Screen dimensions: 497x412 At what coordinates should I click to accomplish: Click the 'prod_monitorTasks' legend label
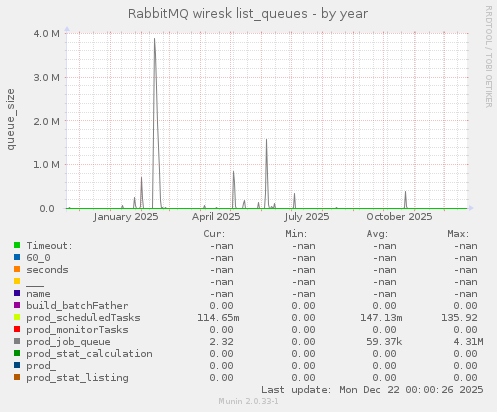click(77, 330)
